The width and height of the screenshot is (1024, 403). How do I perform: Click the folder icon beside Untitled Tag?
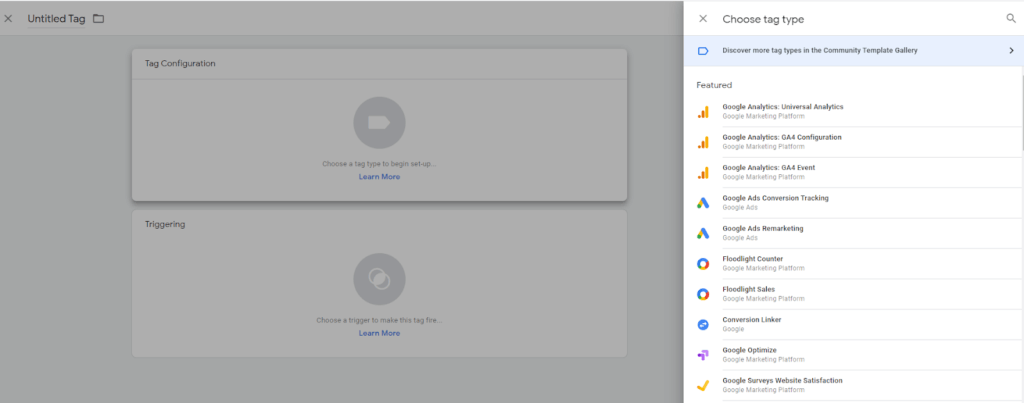pyautogui.click(x=98, y=19)
